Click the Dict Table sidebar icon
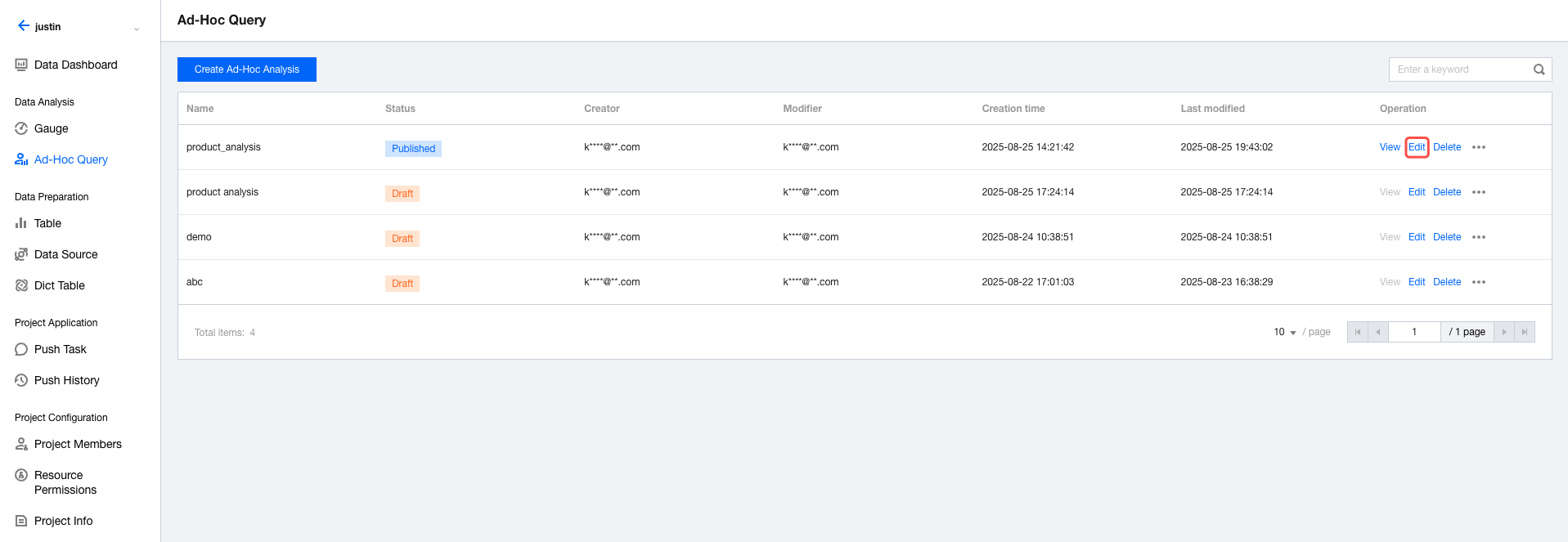 [21, 285]
